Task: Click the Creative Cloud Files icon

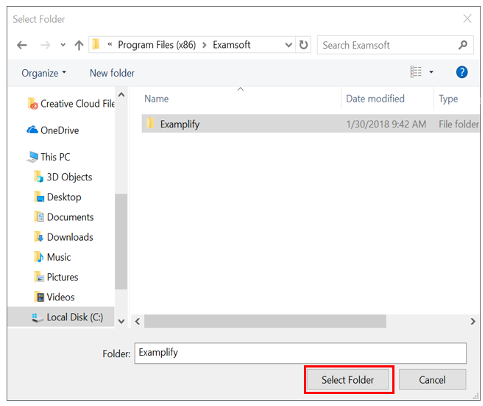Action: 33,103
